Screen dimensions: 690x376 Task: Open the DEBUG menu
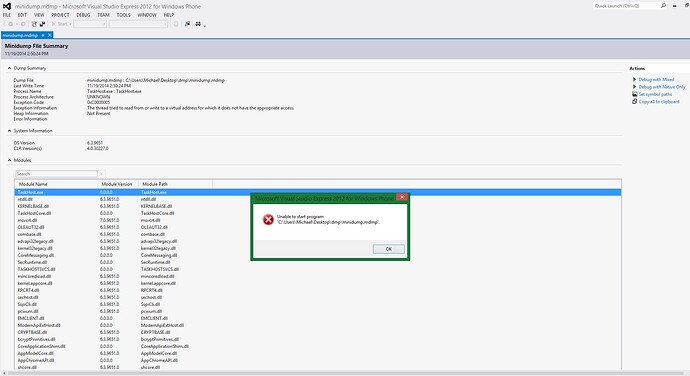[x=83, y=15]
